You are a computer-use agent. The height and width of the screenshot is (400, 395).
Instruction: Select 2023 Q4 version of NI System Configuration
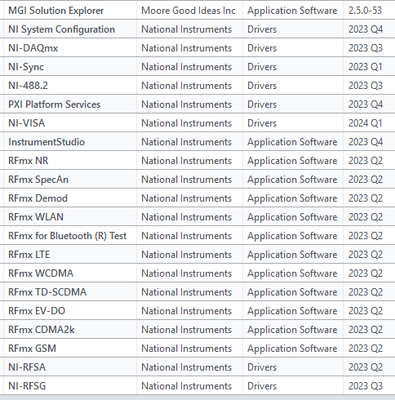coord(365,29)
